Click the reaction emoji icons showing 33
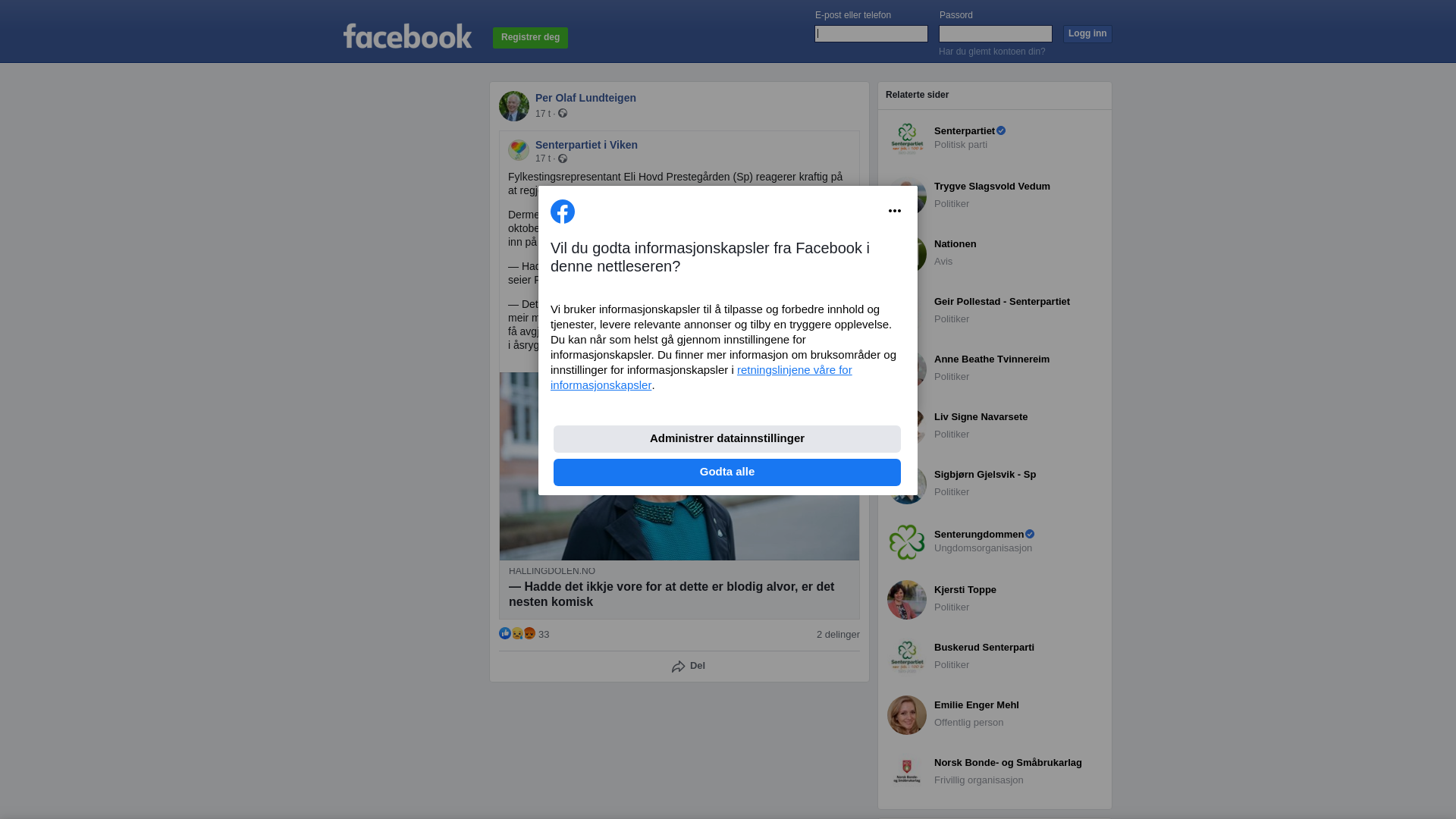This screenshot has height=819, width=1456. coord(517,633)
